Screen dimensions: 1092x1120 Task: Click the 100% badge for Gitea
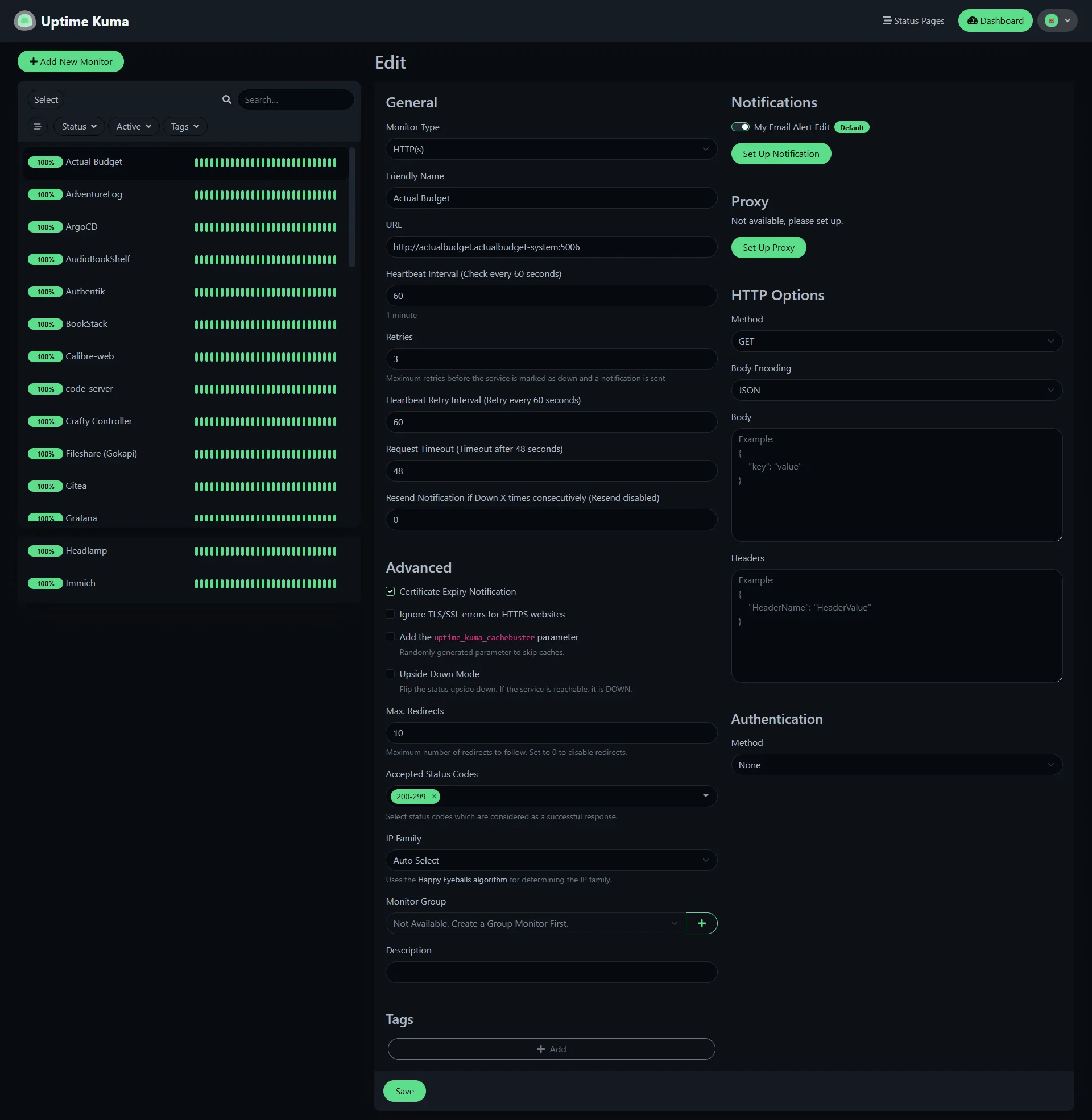45,486
